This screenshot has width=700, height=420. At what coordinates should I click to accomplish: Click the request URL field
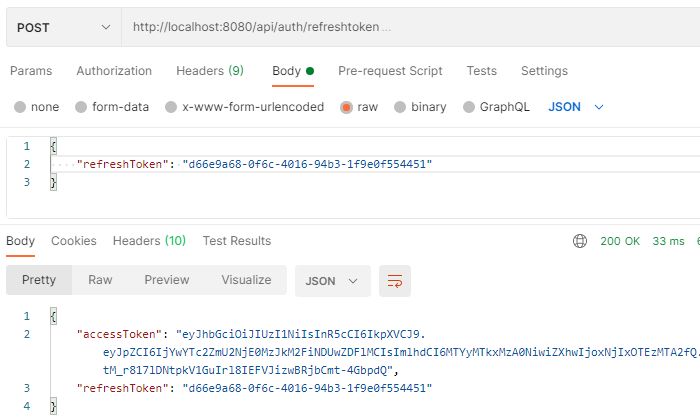pyautogui.click(x=411, y=27)
